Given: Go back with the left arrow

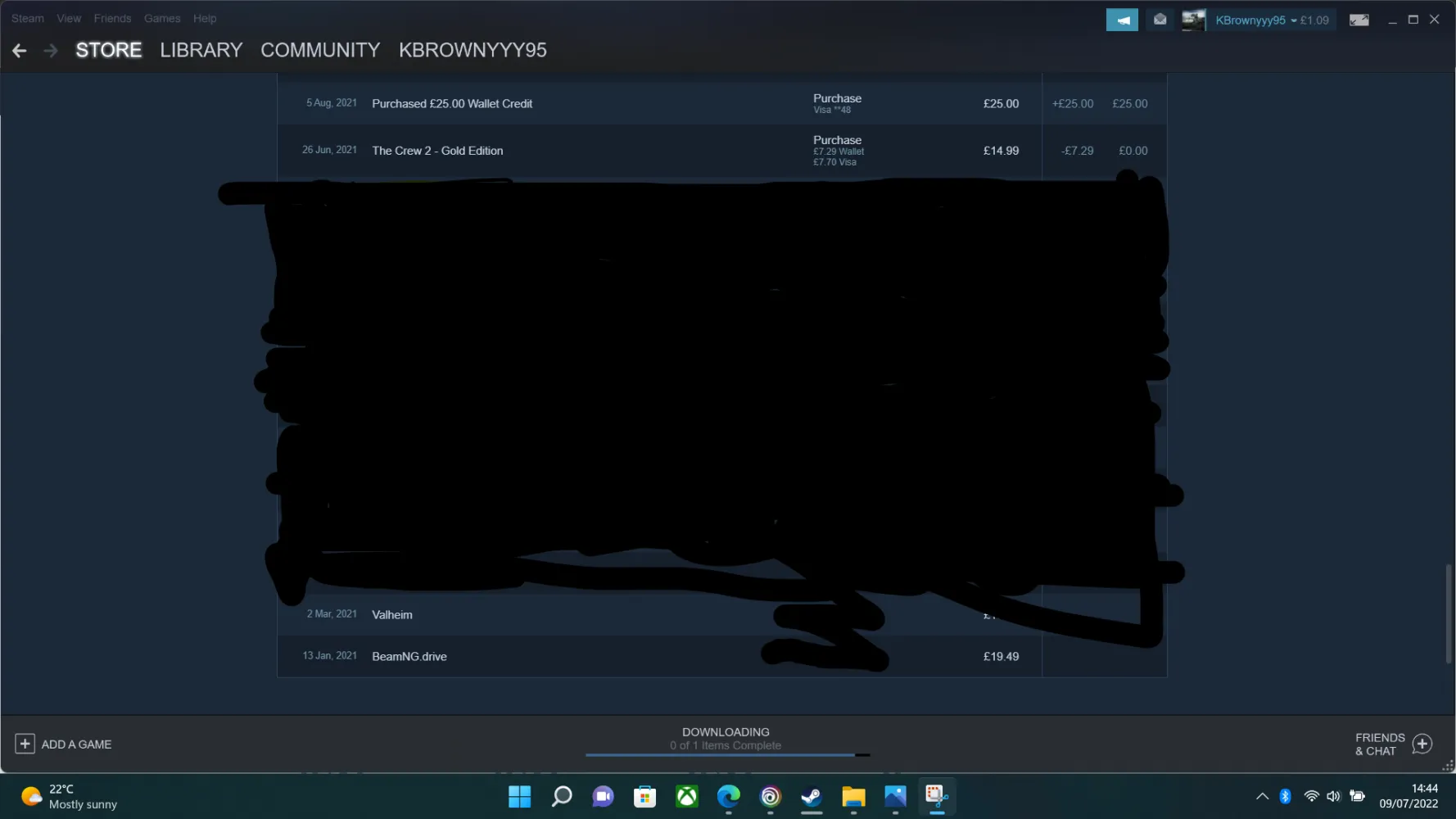Looking at the screenshot, I should (20, 51).
